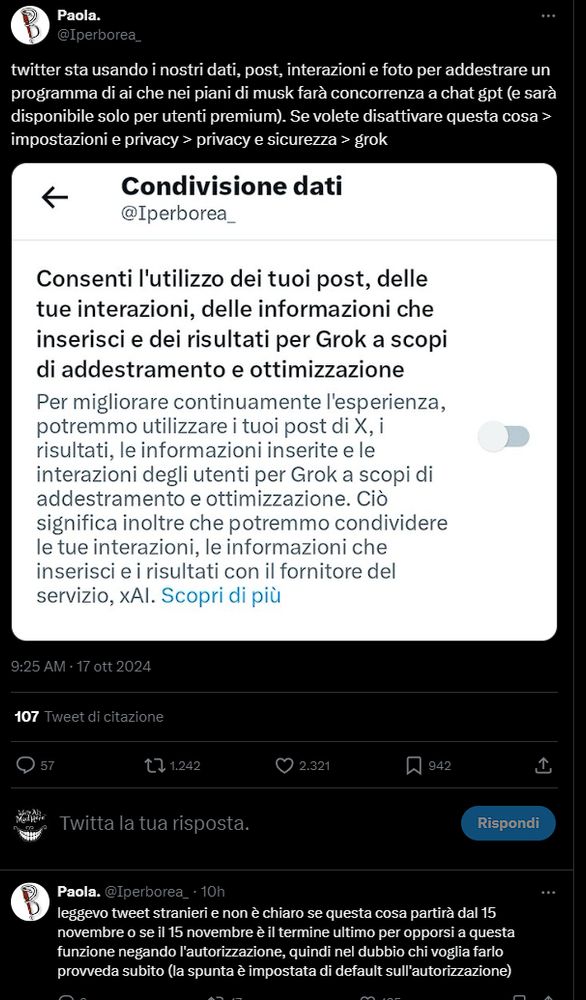Open the three-dot menu on main post
The image size is (586, 1000).
548,16
